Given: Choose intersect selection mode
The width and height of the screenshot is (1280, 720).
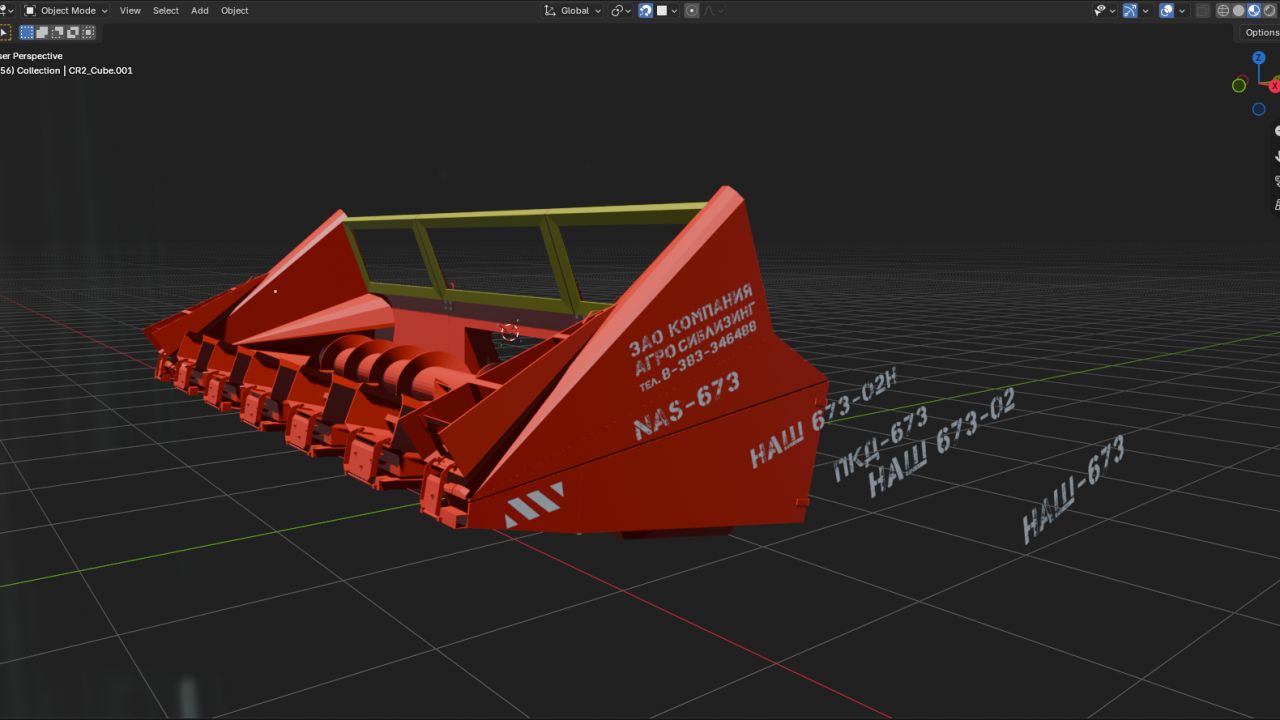Looking at the screenshot, I should (x=88, y=32).
